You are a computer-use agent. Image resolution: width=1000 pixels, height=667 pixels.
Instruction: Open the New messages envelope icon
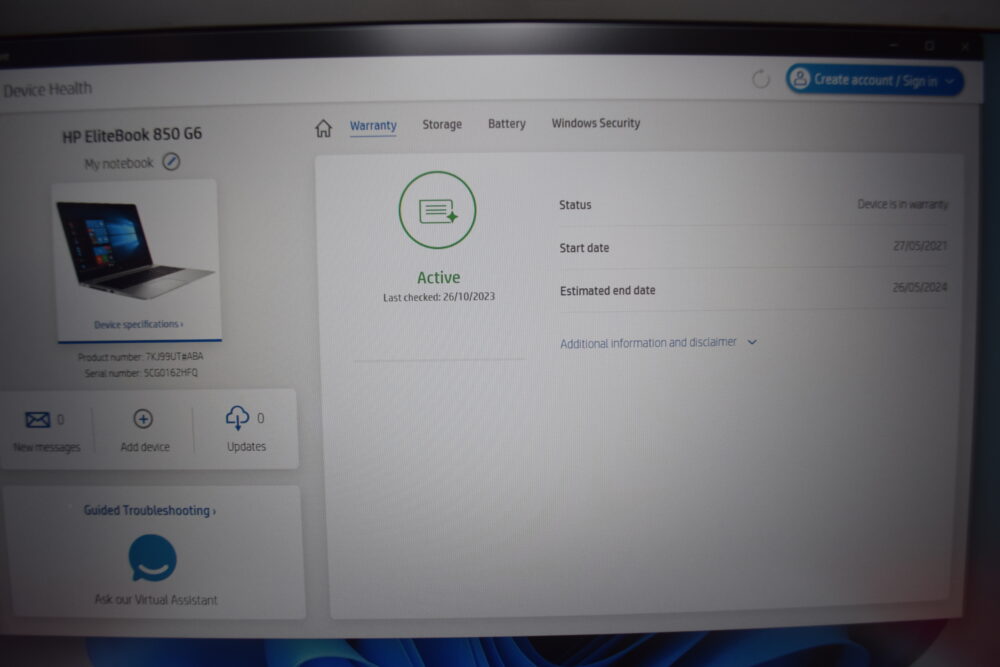38,420
